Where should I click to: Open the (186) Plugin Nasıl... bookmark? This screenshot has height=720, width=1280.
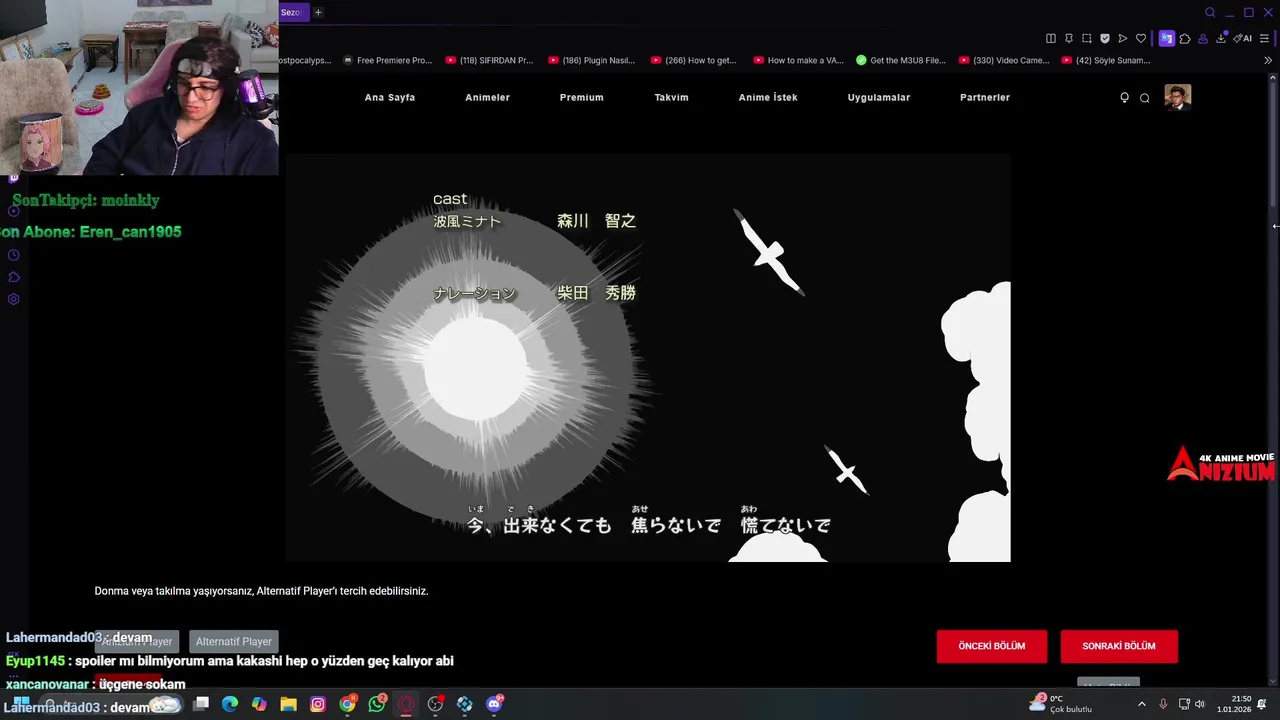pyautogui.click(x=592, y=60)
